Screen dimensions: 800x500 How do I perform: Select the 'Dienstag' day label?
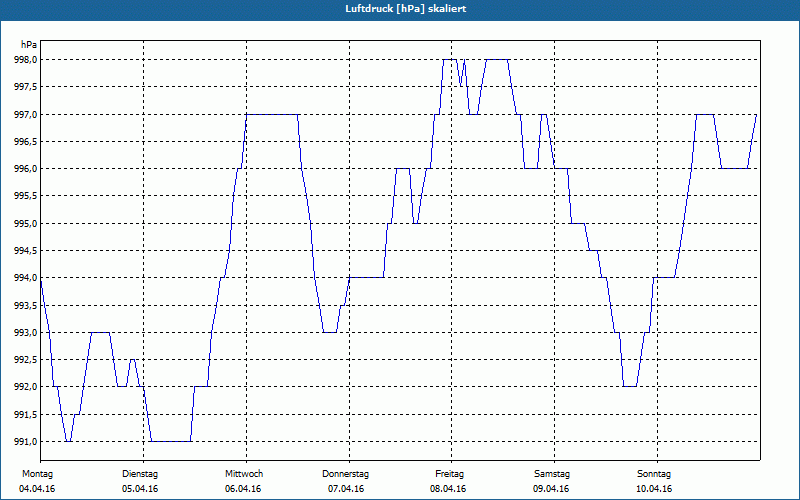click(140, 474)
